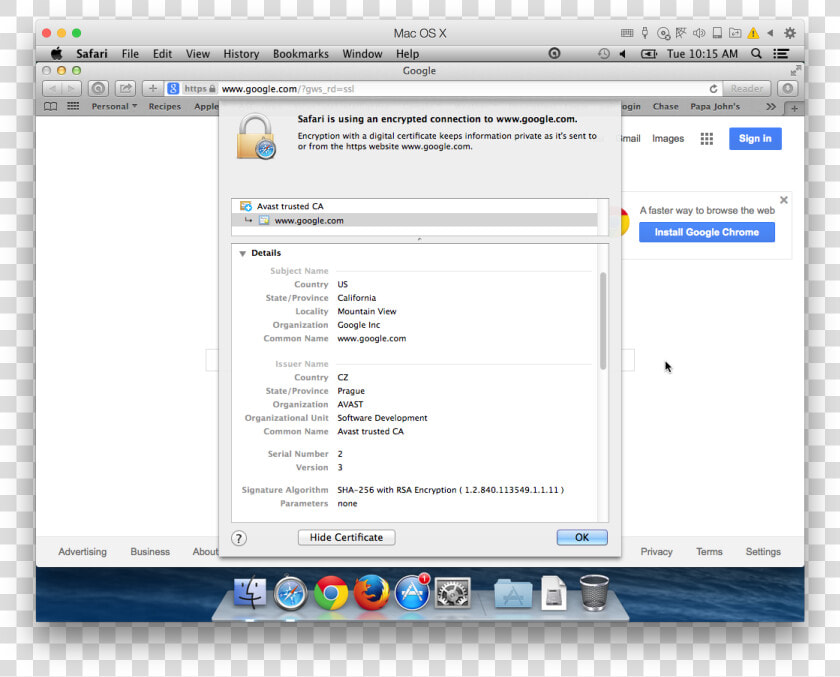Open the Advertising footer link

82,552
